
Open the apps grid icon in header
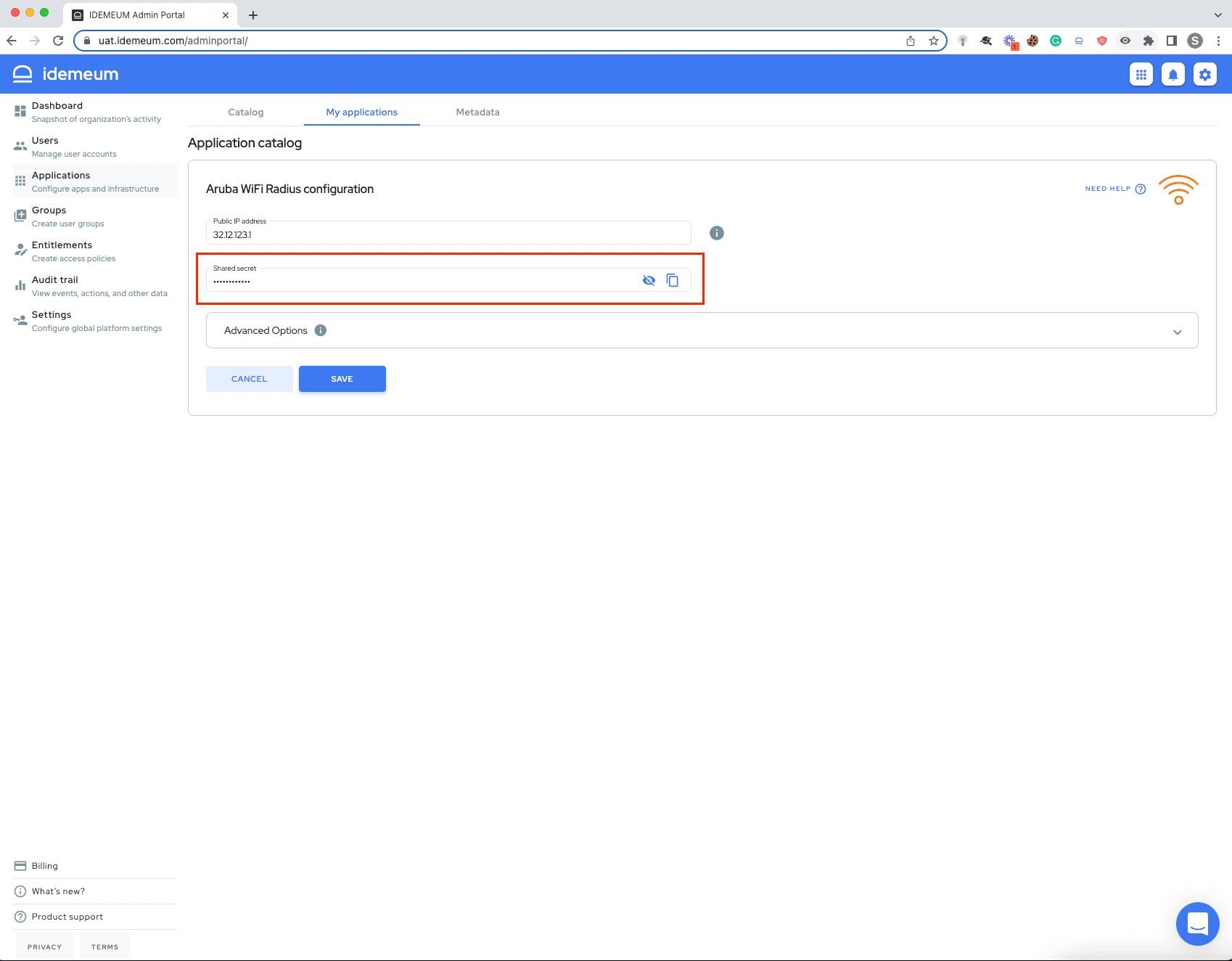pyautogui.click(x=1141, y=74)
